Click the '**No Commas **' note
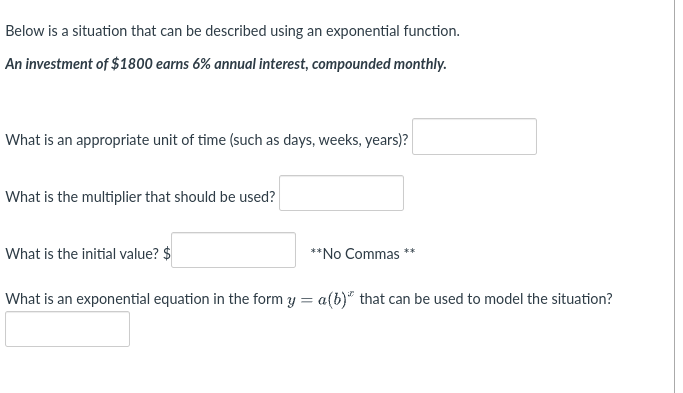Image resolution: width=683 pixels, height=393 pixels. (x=363, y=254)
